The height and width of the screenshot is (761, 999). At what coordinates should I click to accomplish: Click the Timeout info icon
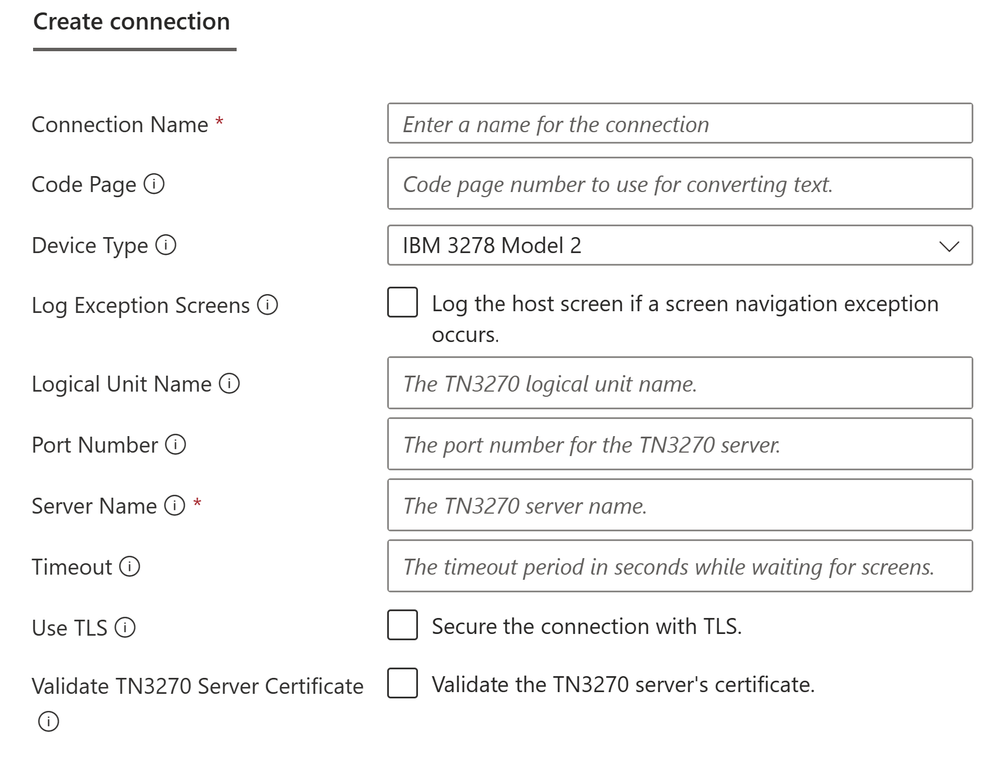point(129,566)
